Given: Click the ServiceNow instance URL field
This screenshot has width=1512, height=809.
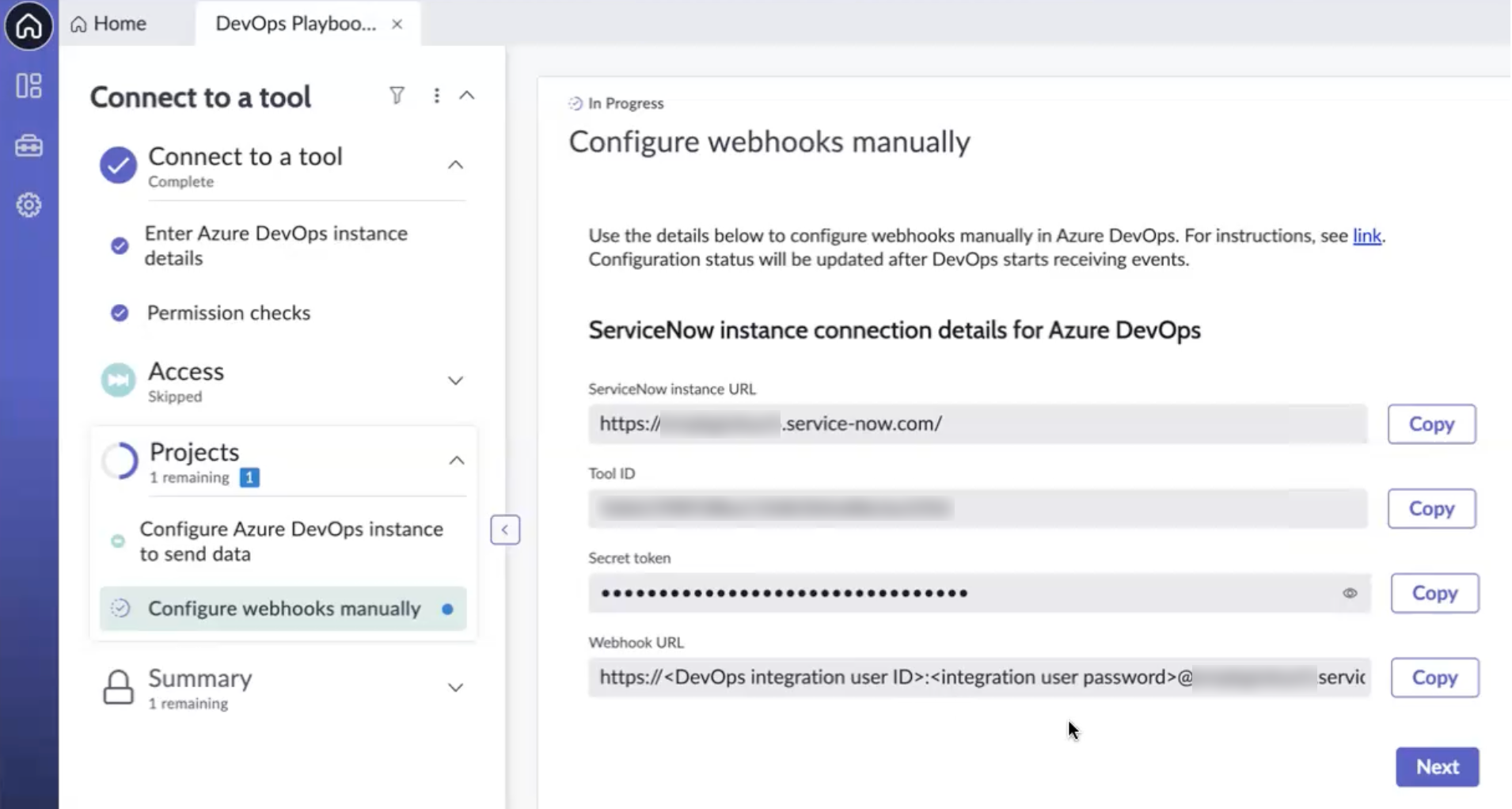Looking at the screenshot, I should click(978, 423).
